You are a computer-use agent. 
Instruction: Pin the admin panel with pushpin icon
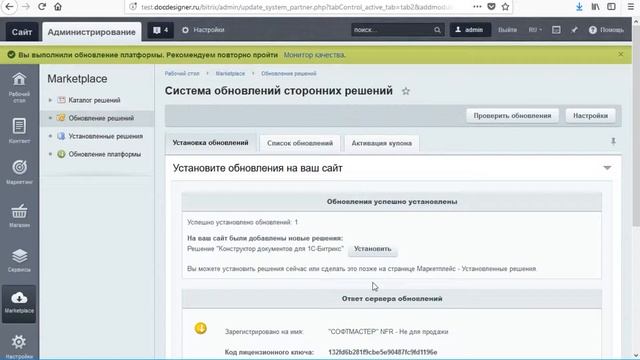pyautogui.click(x=574, y=30)
